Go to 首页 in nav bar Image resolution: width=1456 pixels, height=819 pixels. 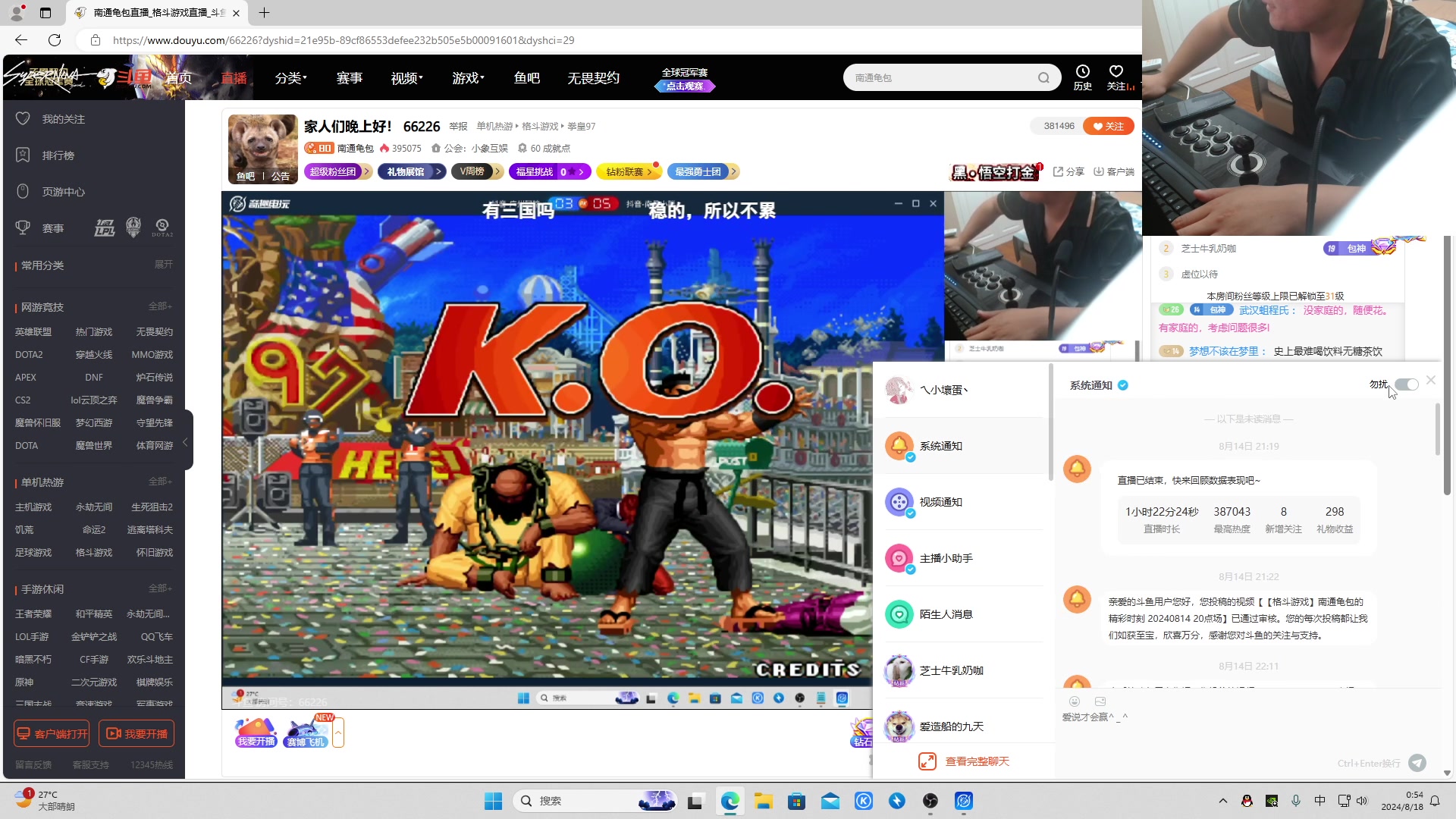pyautogui.click(x=179, y=78)
